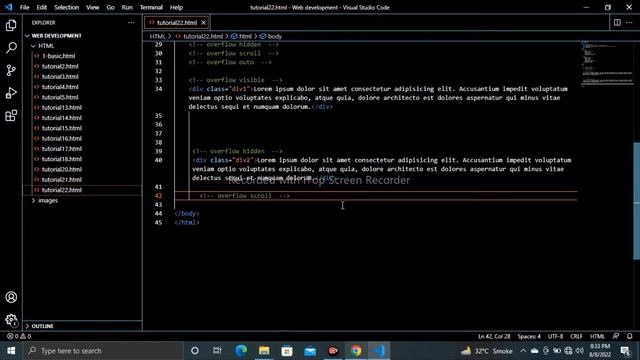Click the HTML breadcrumb segment
Screen dimensions: 640x360
point(157,36)
